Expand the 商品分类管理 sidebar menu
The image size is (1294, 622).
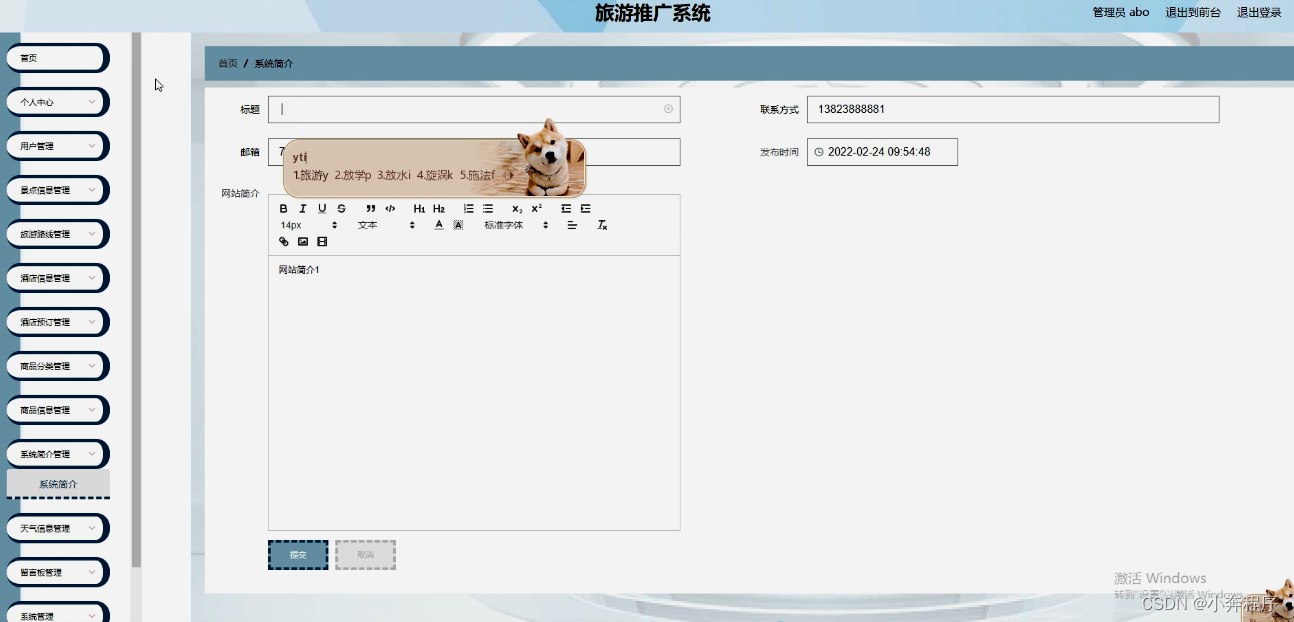[x=57, y=366]
